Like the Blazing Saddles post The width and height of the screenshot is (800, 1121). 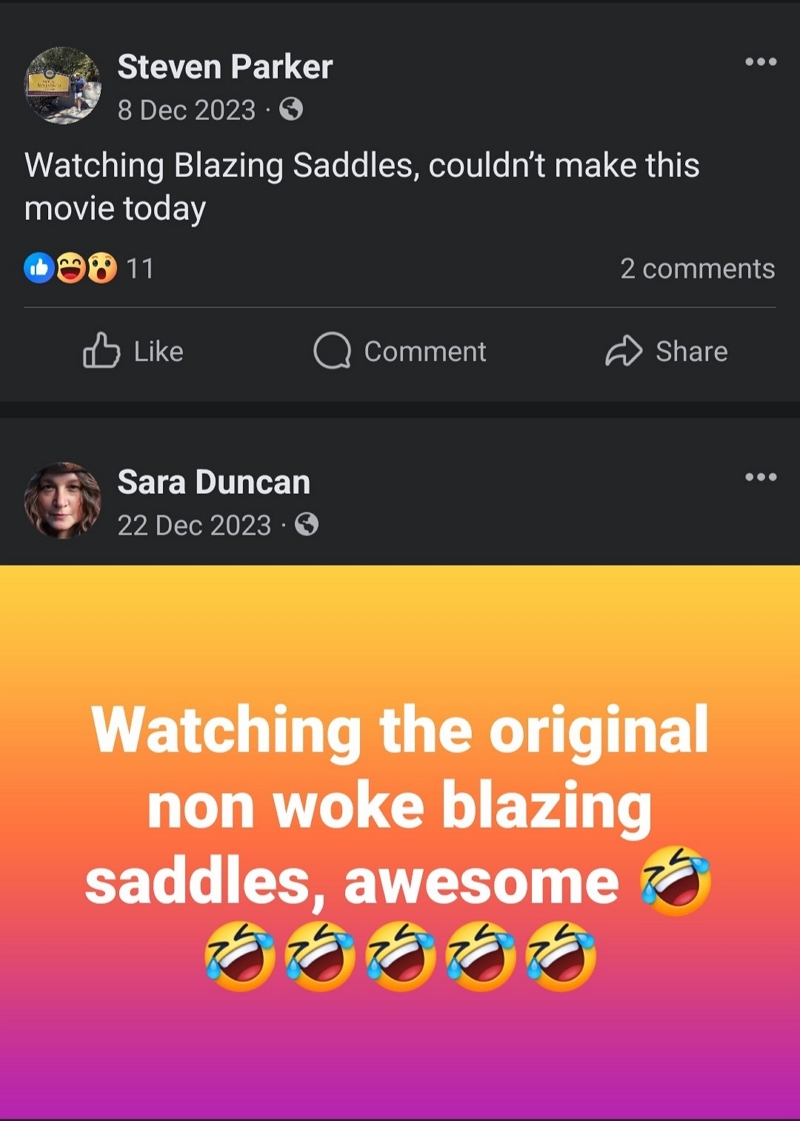coord(131,351)
